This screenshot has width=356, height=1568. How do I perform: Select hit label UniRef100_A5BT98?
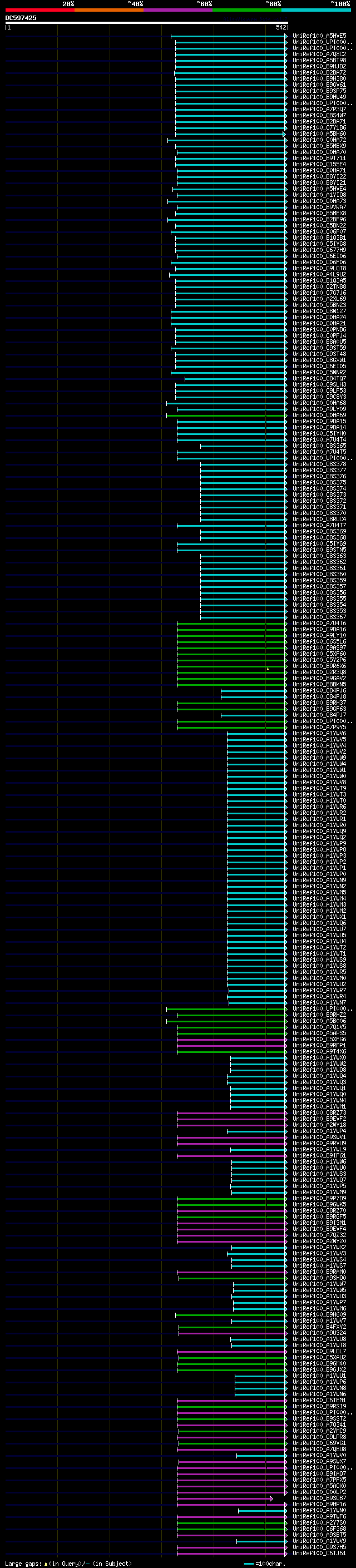pyautogui.click(x=319, y=60)
